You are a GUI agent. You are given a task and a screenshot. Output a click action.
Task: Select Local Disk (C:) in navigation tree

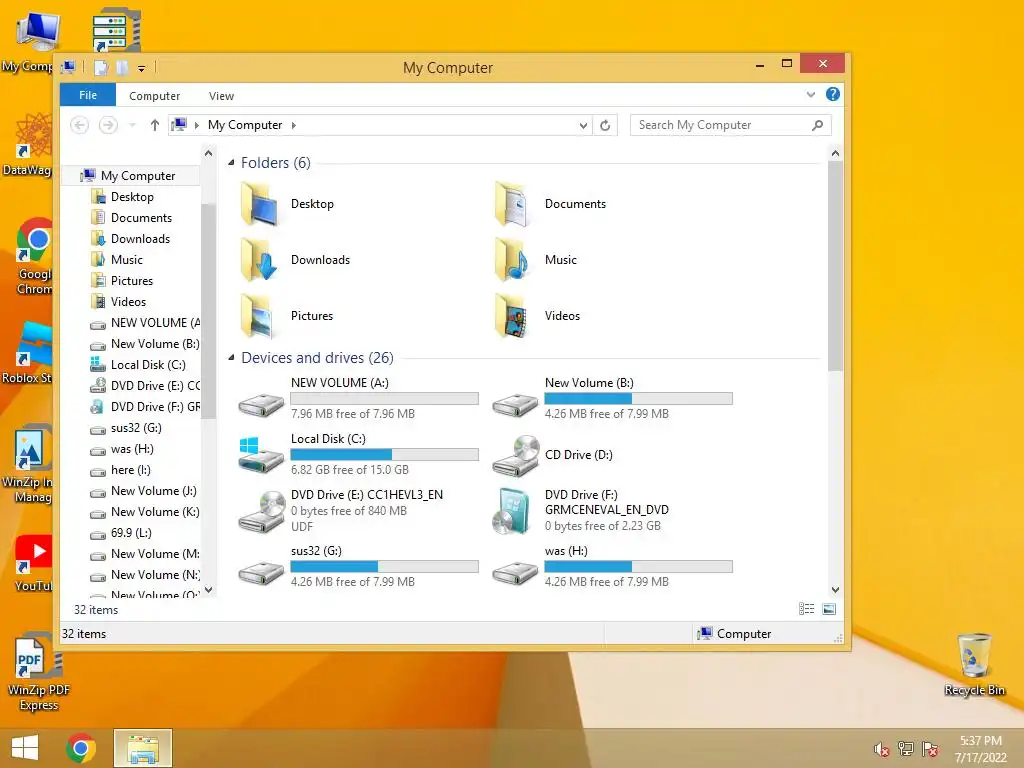tap(148, 364)
